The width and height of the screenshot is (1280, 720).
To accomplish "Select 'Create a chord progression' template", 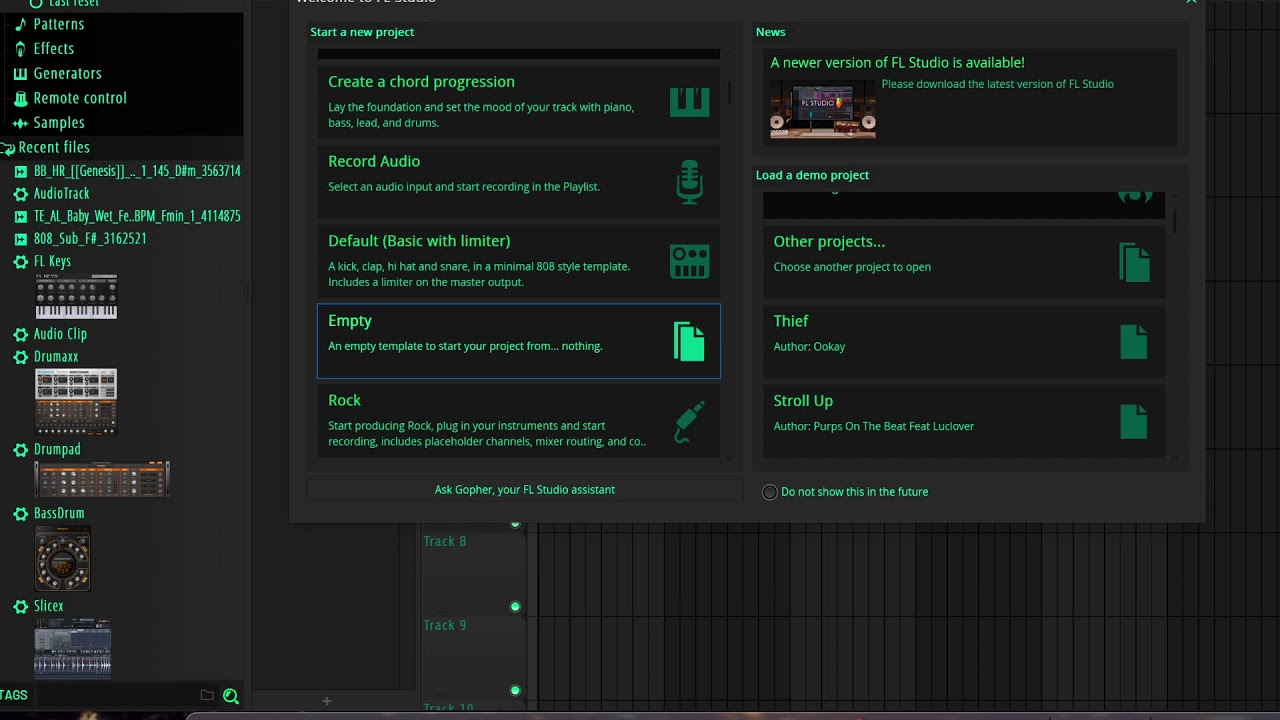I will (519, 102).
